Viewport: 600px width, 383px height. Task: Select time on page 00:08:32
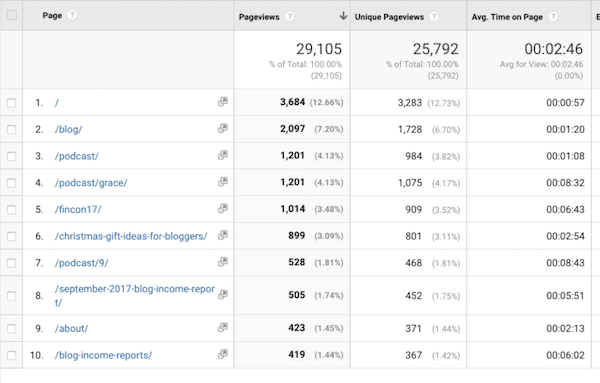point(565,183)
